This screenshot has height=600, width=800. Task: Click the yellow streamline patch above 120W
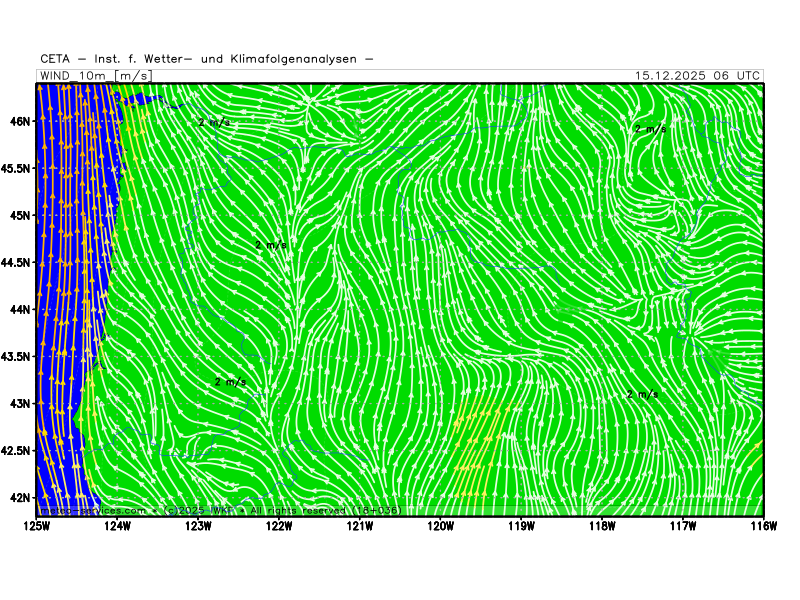pyautogui.click(x=478, y=440)
